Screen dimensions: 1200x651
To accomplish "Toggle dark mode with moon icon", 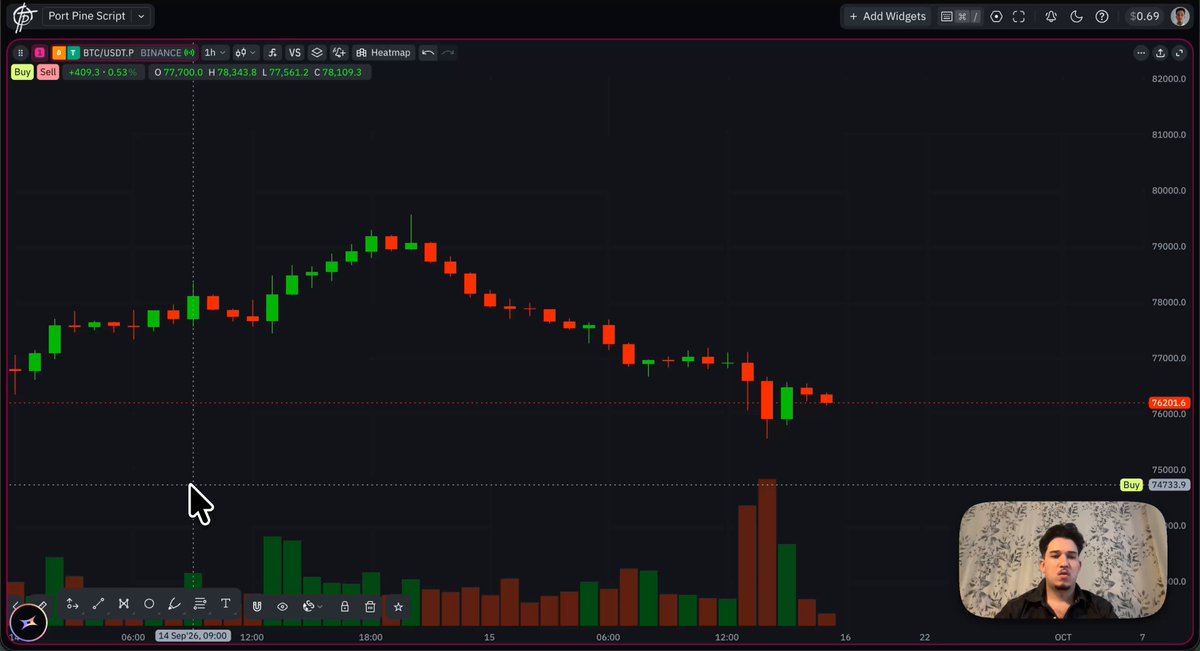I will 1077,16.
